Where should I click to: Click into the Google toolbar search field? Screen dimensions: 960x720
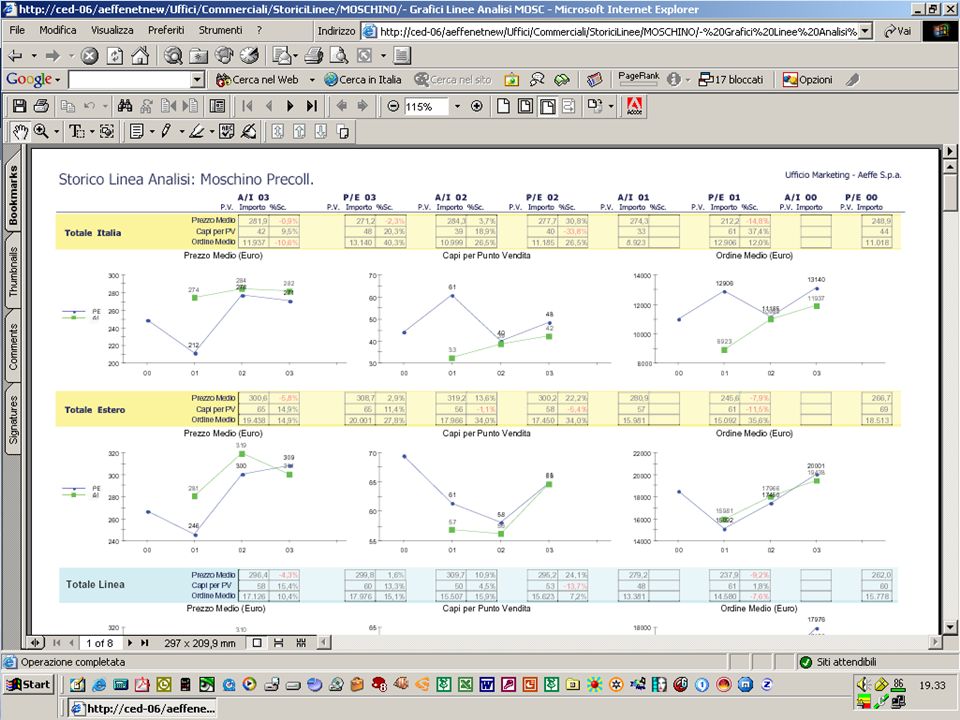[130, 80]
